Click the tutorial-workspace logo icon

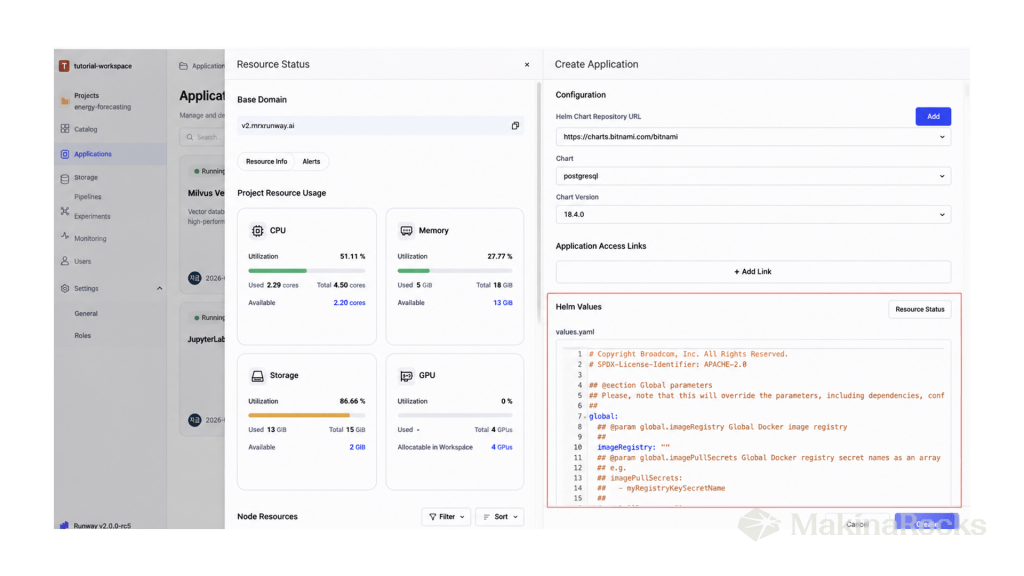64,66
